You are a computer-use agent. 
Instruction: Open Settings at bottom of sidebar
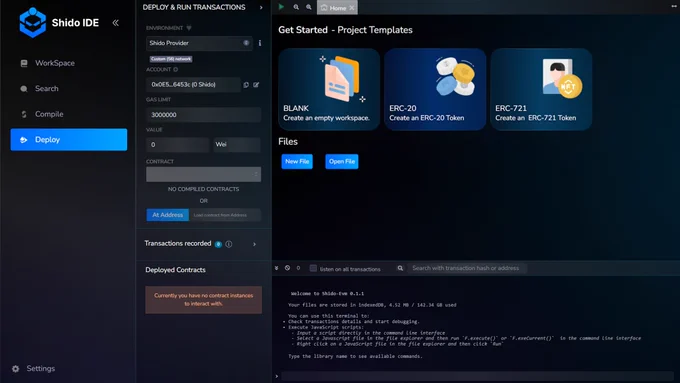40,368
